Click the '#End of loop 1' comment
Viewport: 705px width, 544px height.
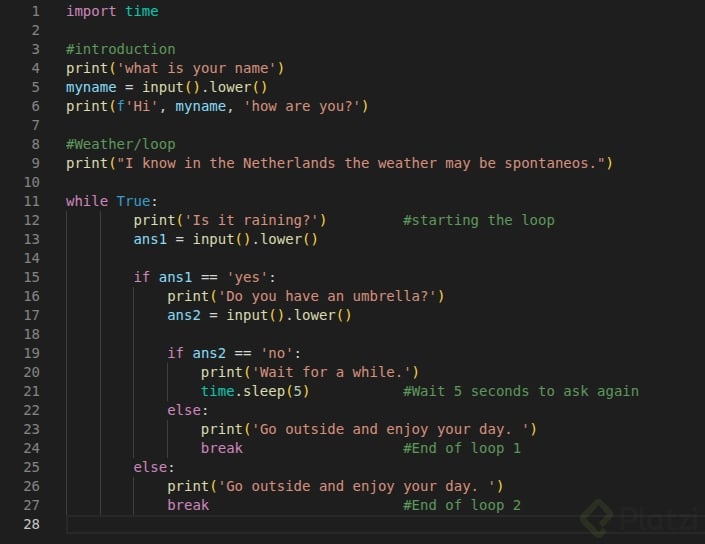(x=462, y=448)
